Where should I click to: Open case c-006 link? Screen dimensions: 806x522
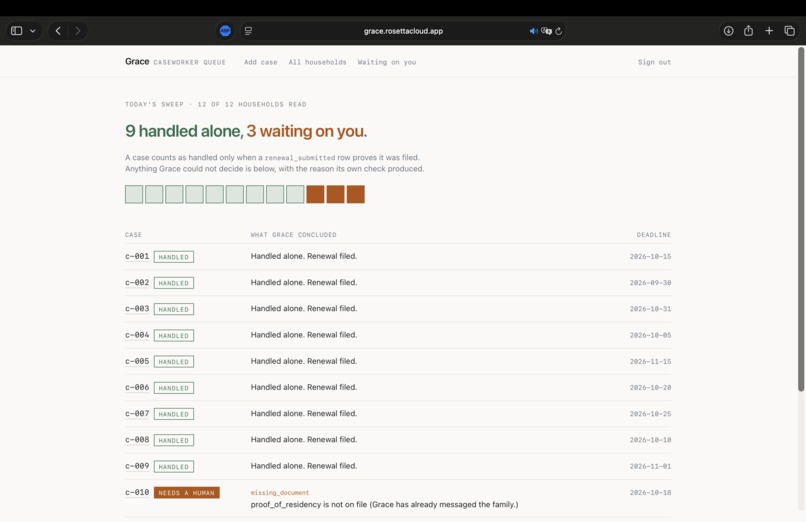(137, 387)
